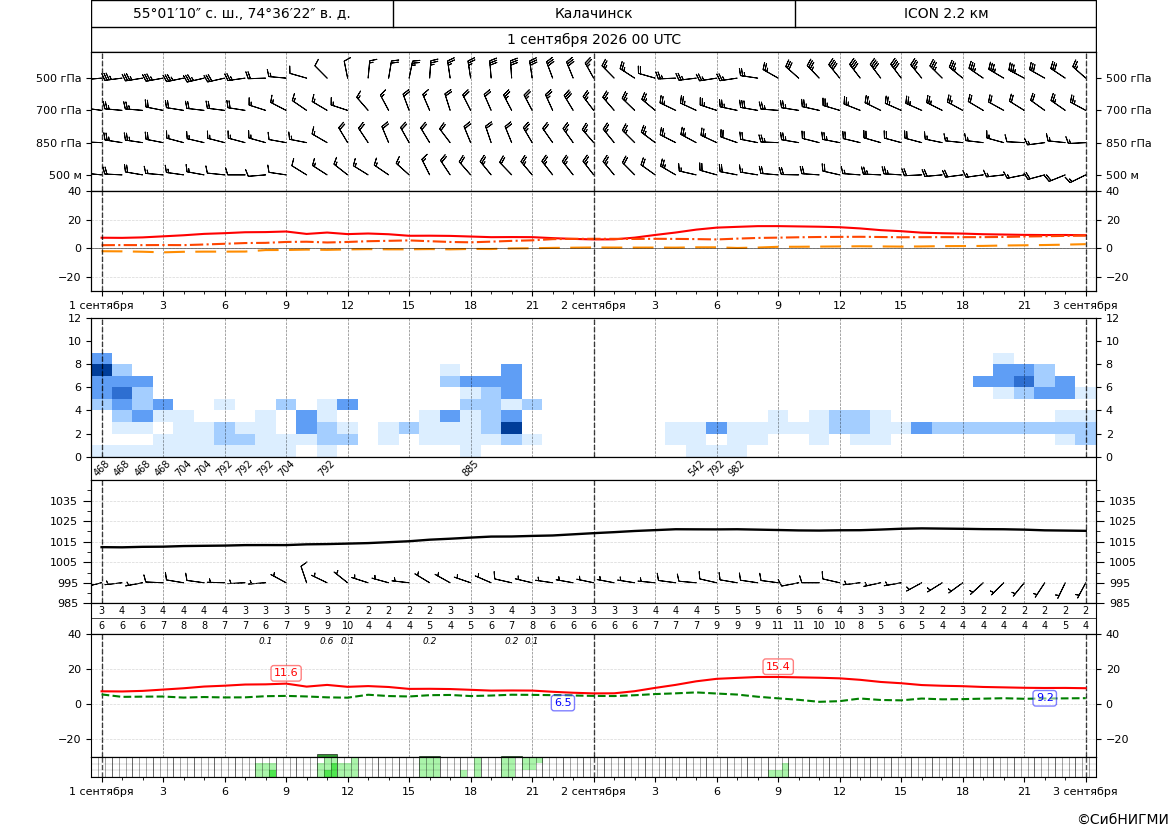Click the ICON 2.2 км model label
1169x827 pixels.
point(945,13)
